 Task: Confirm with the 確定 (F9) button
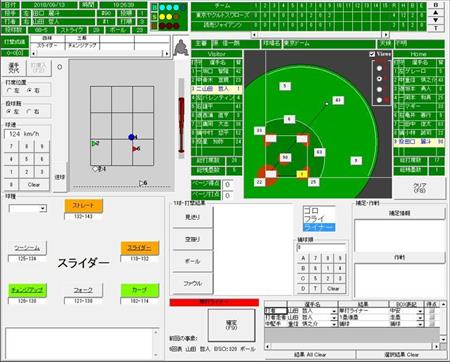[231, 325]
